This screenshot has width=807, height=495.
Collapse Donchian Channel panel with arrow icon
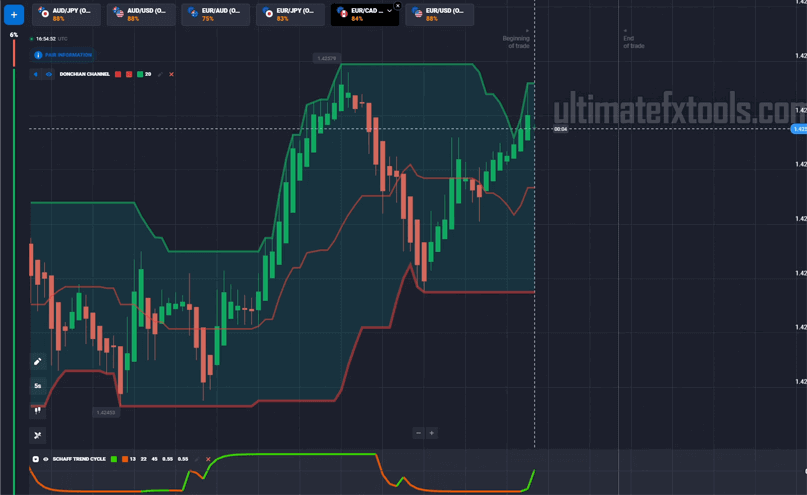tap(36, 74)
